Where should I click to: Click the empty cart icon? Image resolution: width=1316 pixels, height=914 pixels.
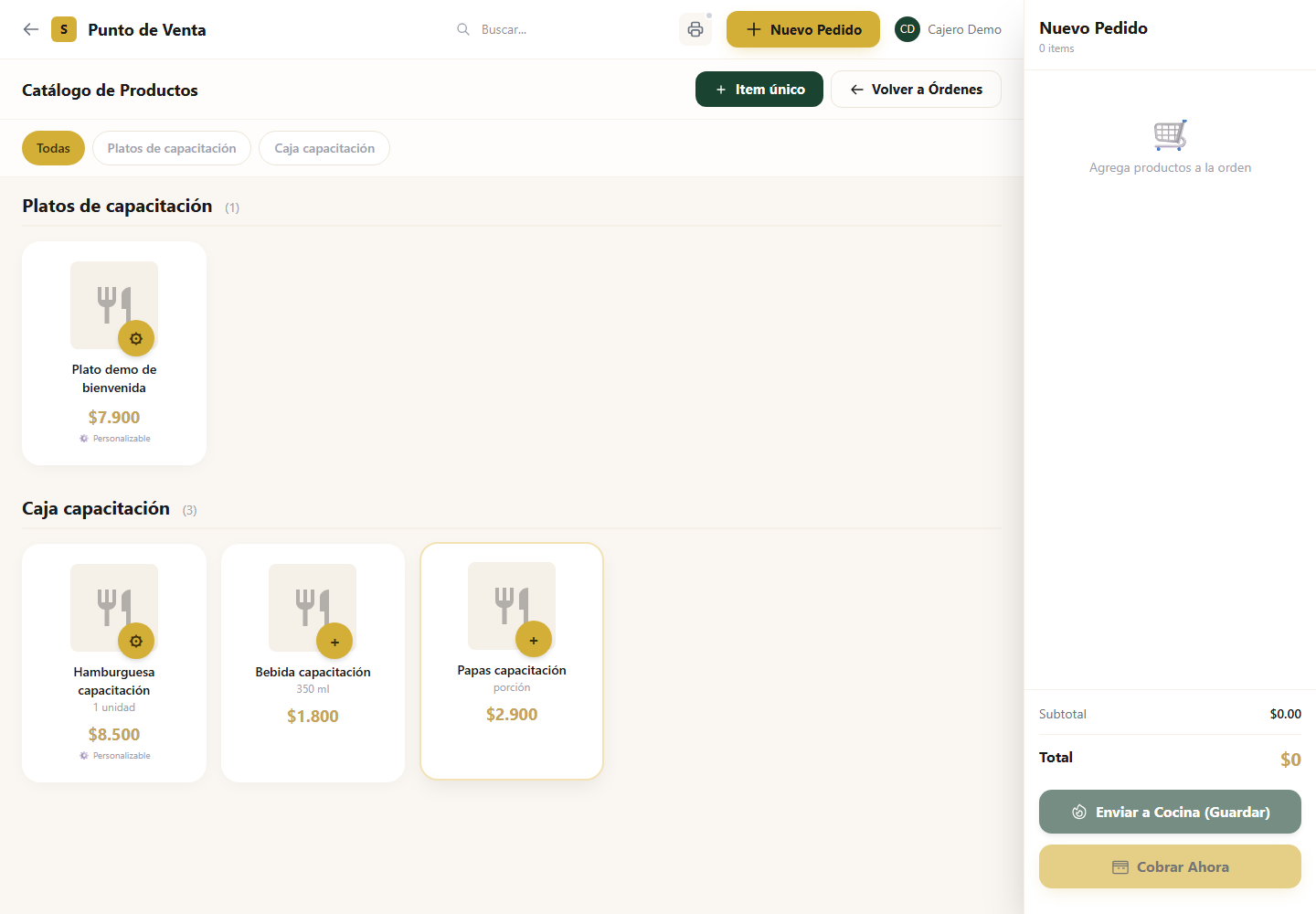click(1170, 135)
